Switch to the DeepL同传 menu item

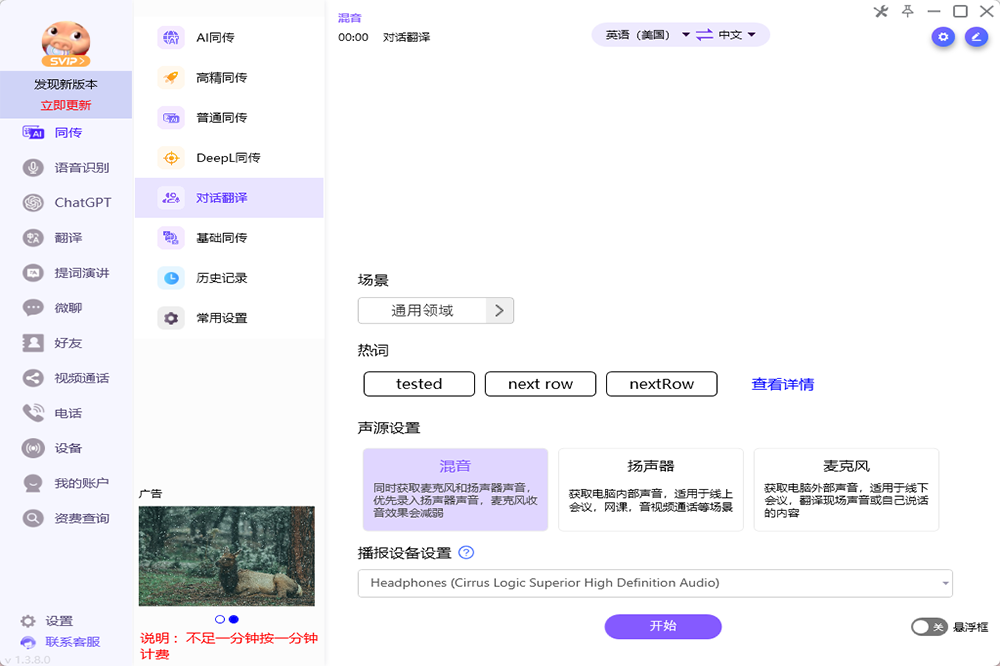pyautogui.click(x=228, y=158)
